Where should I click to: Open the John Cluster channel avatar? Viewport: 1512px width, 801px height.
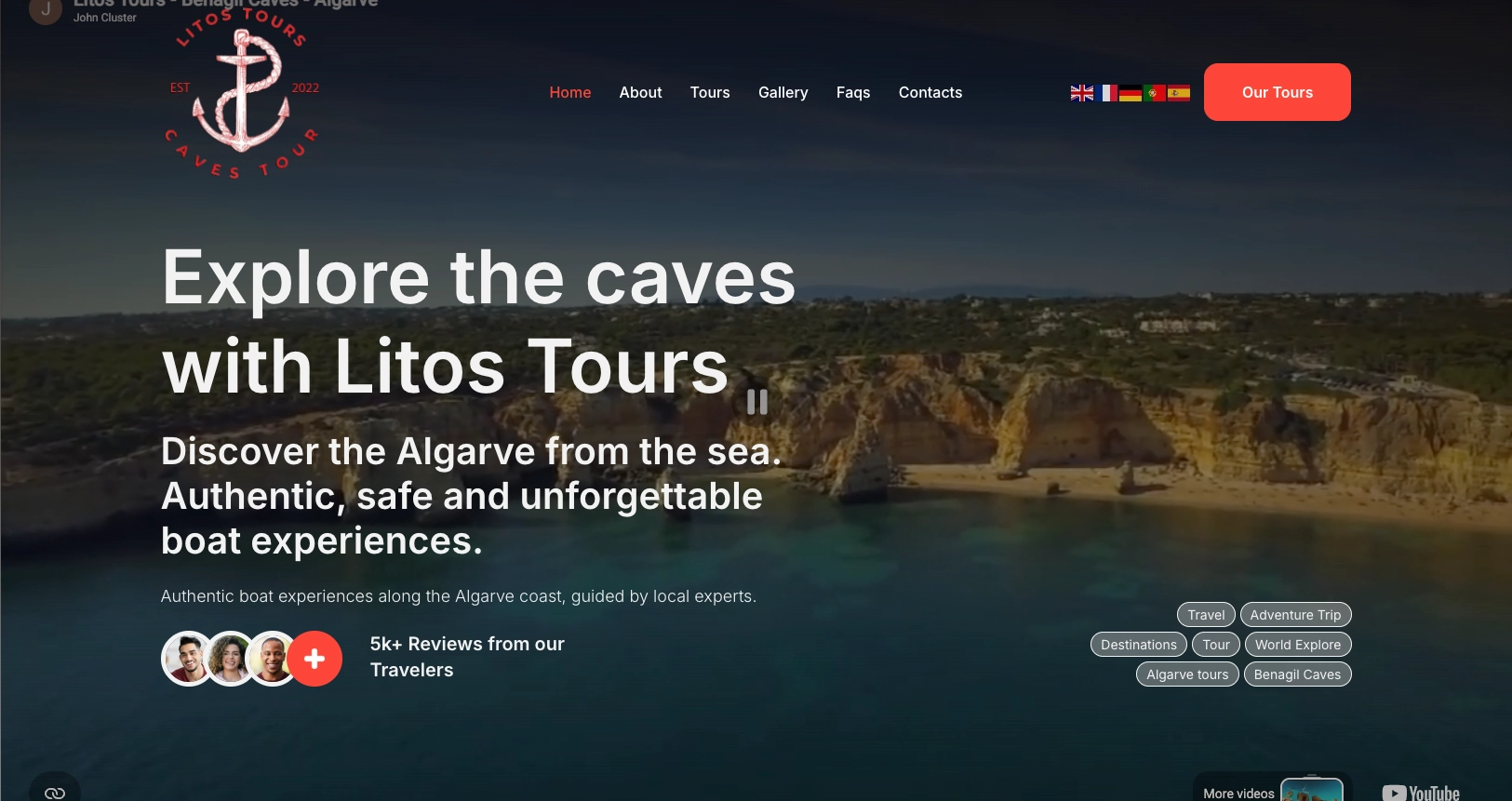[x=46, y=10]
